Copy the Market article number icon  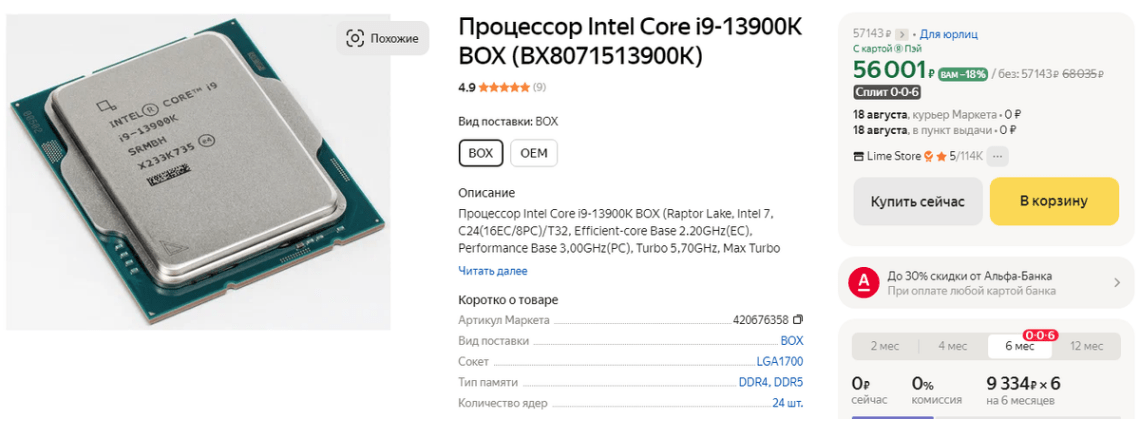(798, 320)
